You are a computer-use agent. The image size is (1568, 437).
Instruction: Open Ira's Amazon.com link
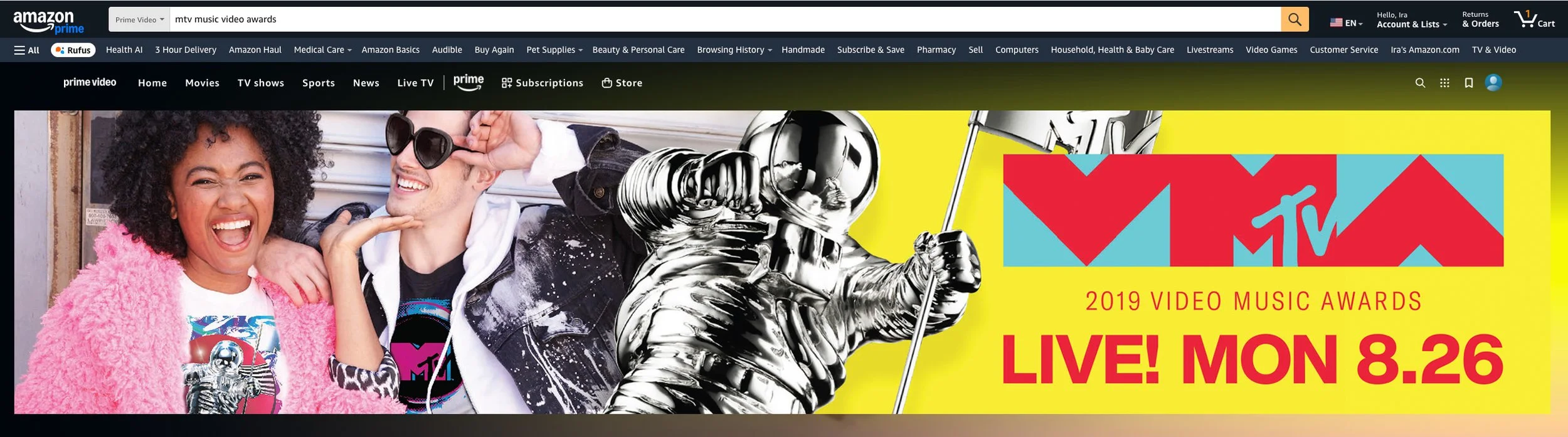pos(1424,50)
